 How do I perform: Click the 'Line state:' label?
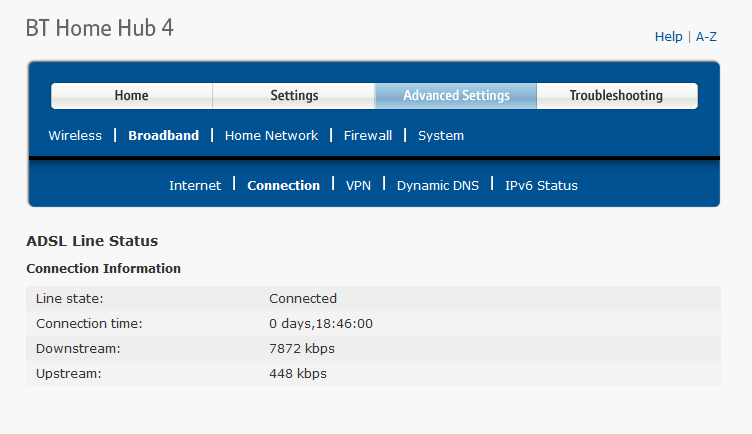click(70, 299)
